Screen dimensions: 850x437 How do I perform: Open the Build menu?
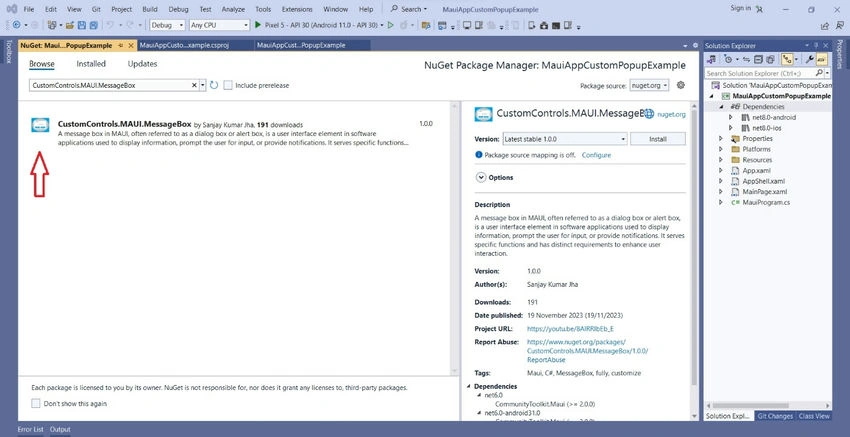click(150, 9)
